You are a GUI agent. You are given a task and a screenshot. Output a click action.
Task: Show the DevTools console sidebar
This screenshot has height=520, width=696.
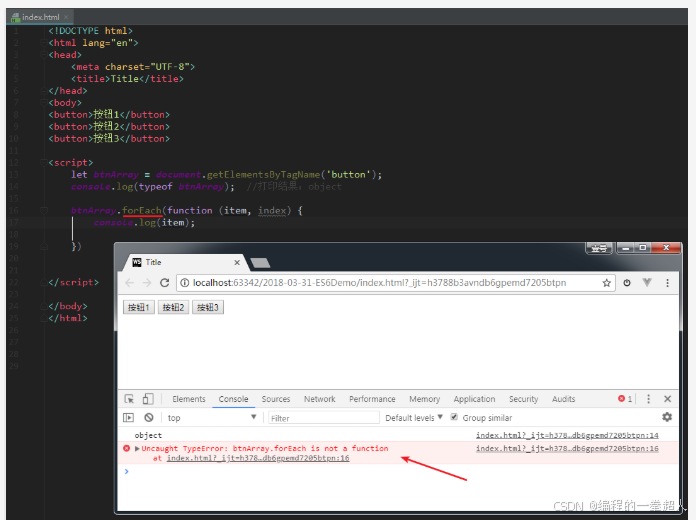(x=128, y=417)
